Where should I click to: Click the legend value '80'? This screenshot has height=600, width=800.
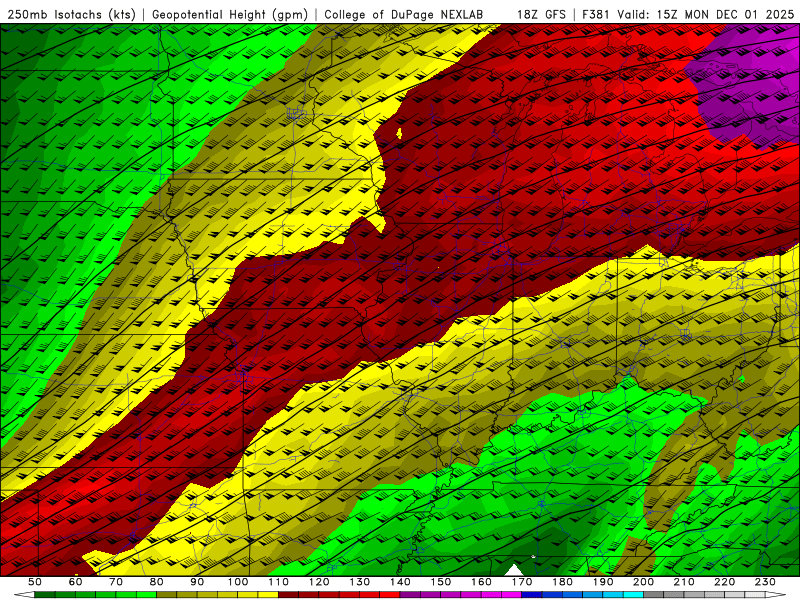157,582
